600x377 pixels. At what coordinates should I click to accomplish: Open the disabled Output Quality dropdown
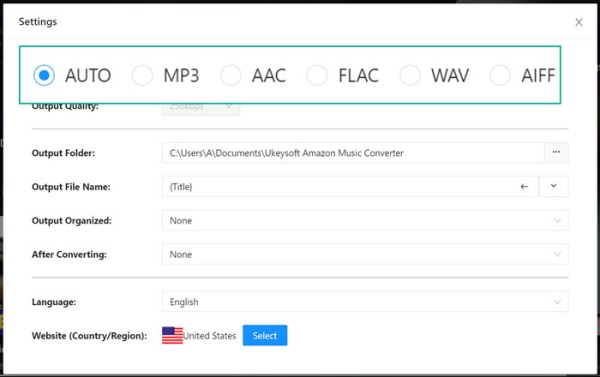pyautogui.click(x=201, y=108)
